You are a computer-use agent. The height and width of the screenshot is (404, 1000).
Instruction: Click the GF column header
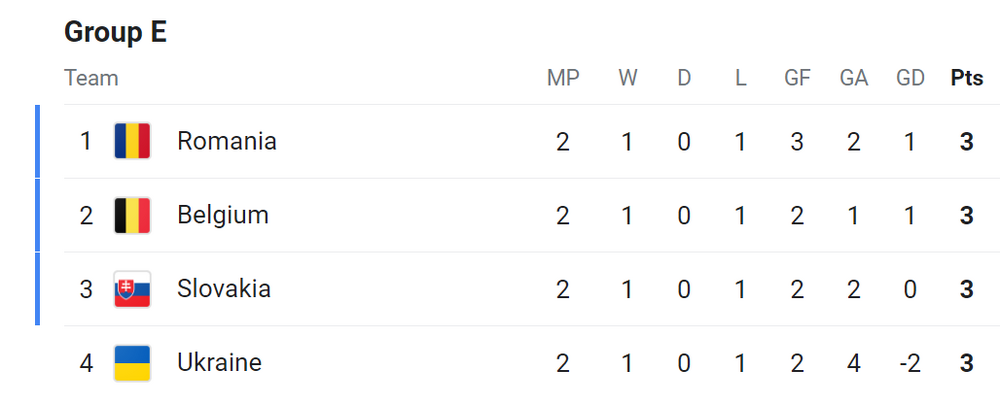tap(797, 78)
